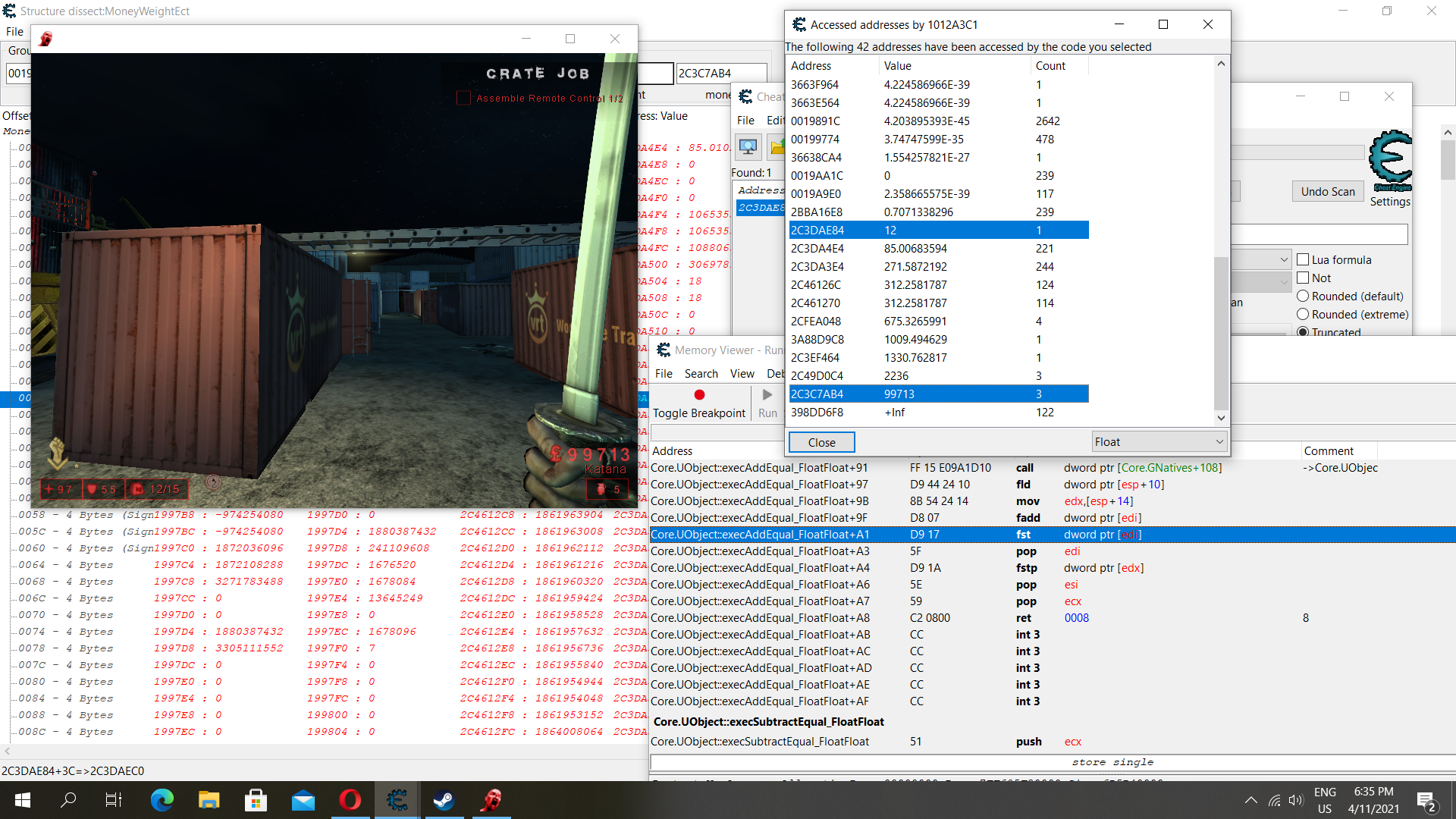Open Microsoft Edge from taskbar
This screenshot has width=1456, height=819.
(x=162, y=800)
